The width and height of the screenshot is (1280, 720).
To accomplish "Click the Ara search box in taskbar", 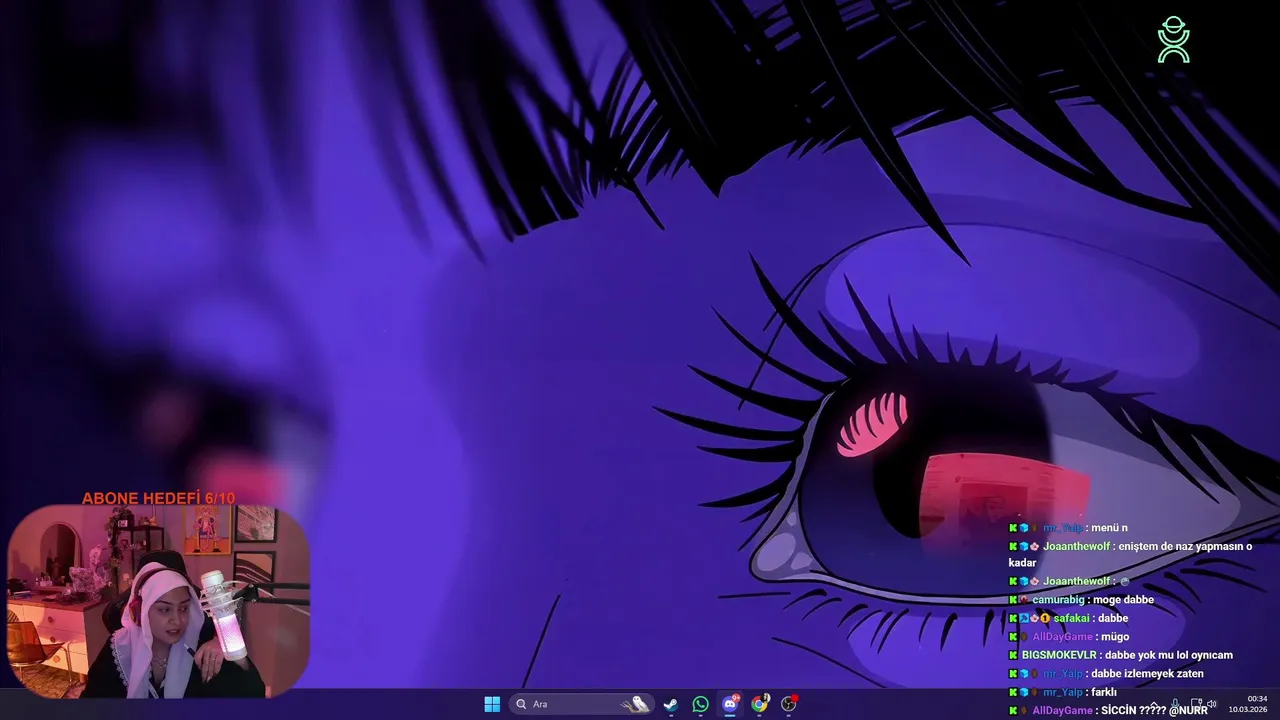I will click(x=581, y=704).
